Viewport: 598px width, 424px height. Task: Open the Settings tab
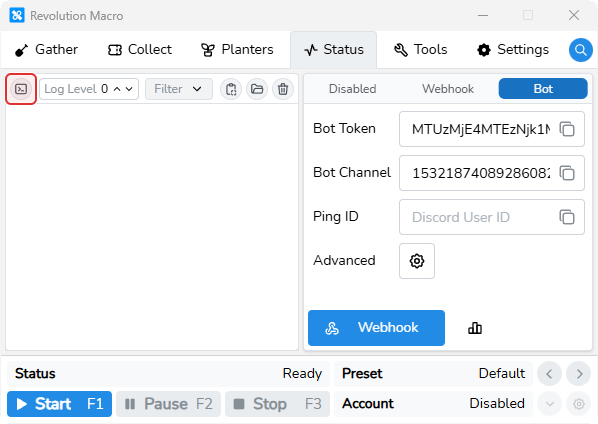[513, 50]
